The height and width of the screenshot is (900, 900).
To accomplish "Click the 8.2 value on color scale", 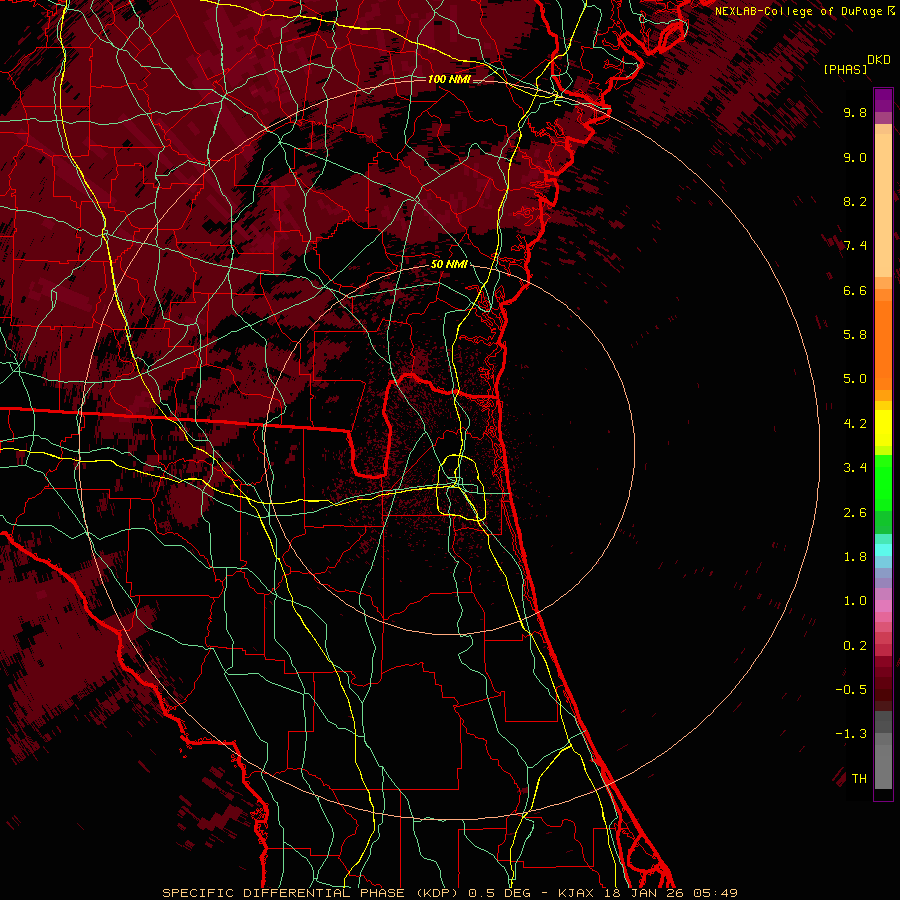I will 855,201.
